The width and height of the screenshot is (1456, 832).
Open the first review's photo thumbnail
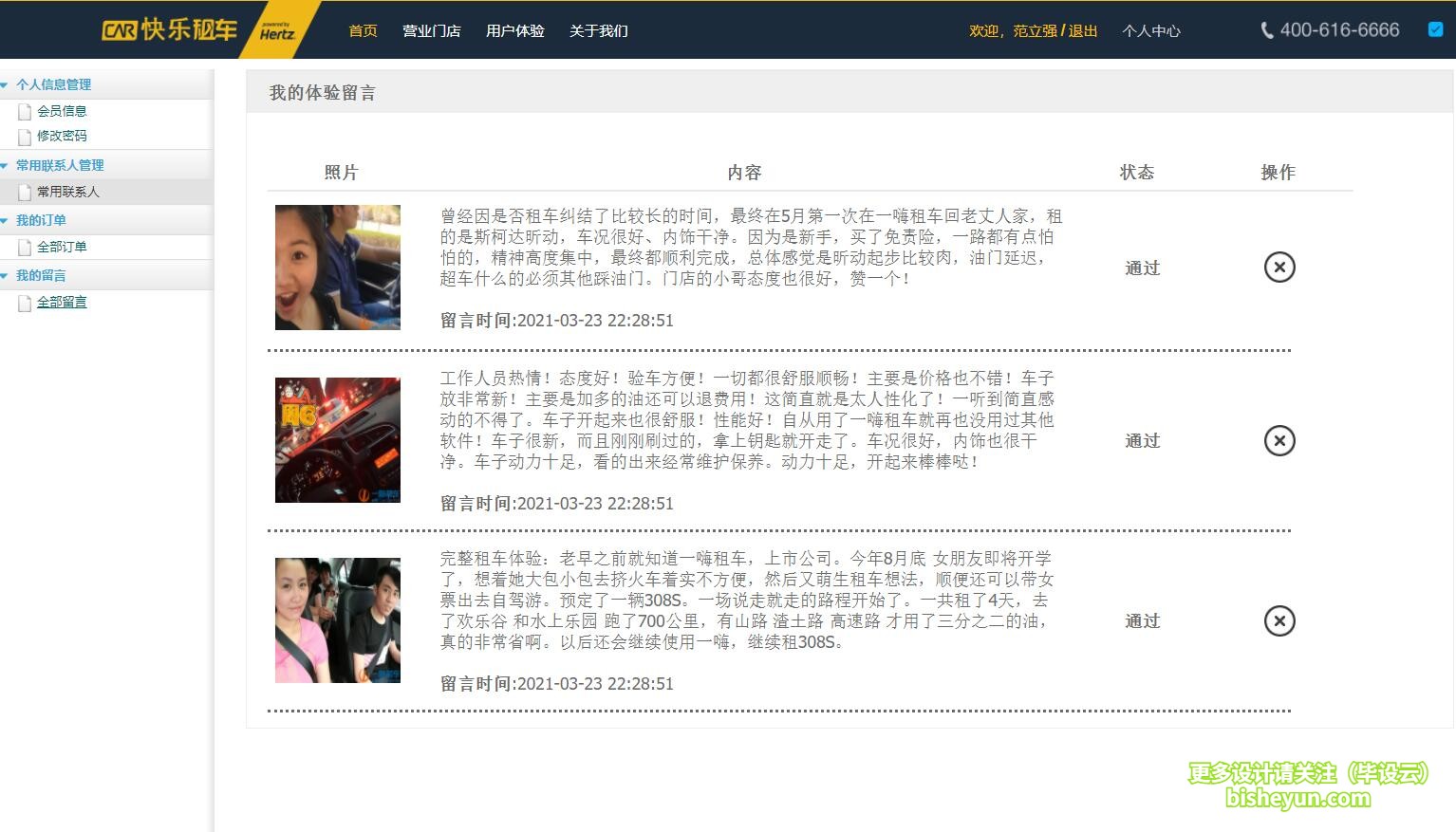pos(338,268)
